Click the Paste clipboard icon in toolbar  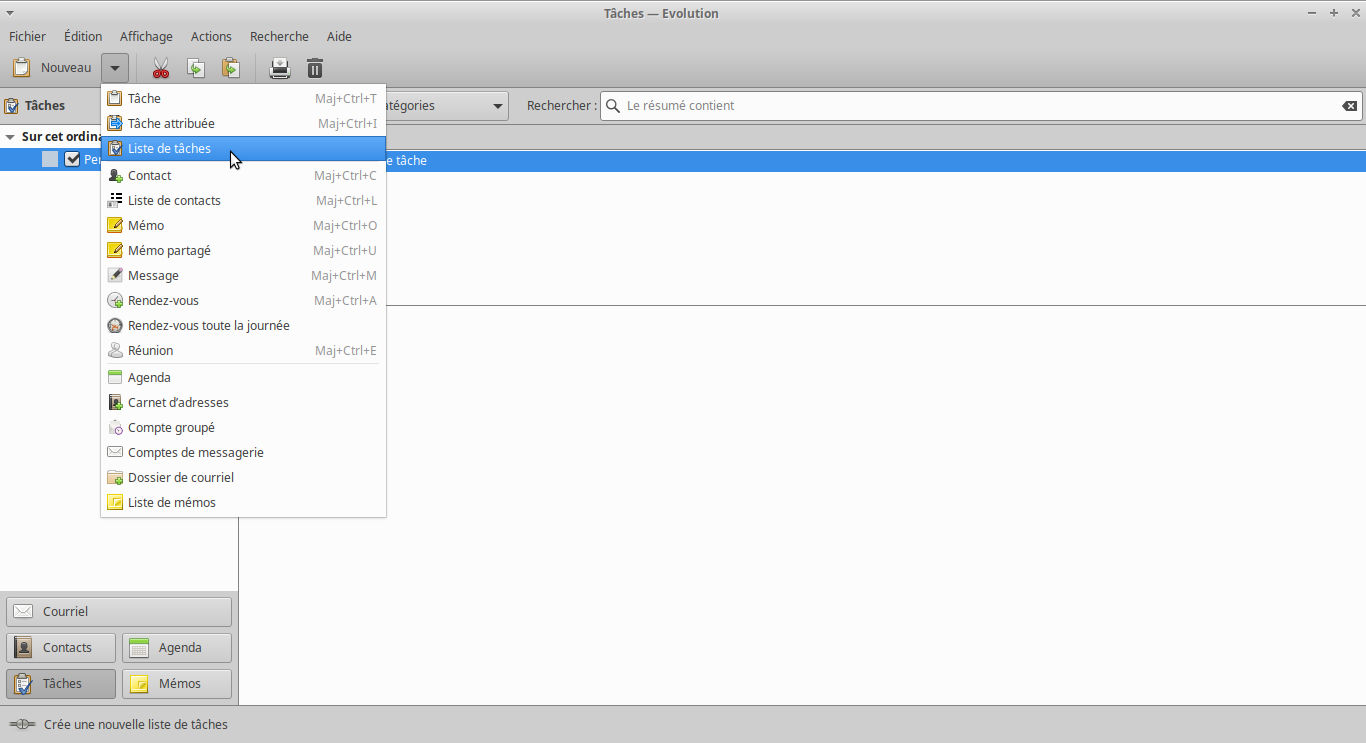point(230,68)
